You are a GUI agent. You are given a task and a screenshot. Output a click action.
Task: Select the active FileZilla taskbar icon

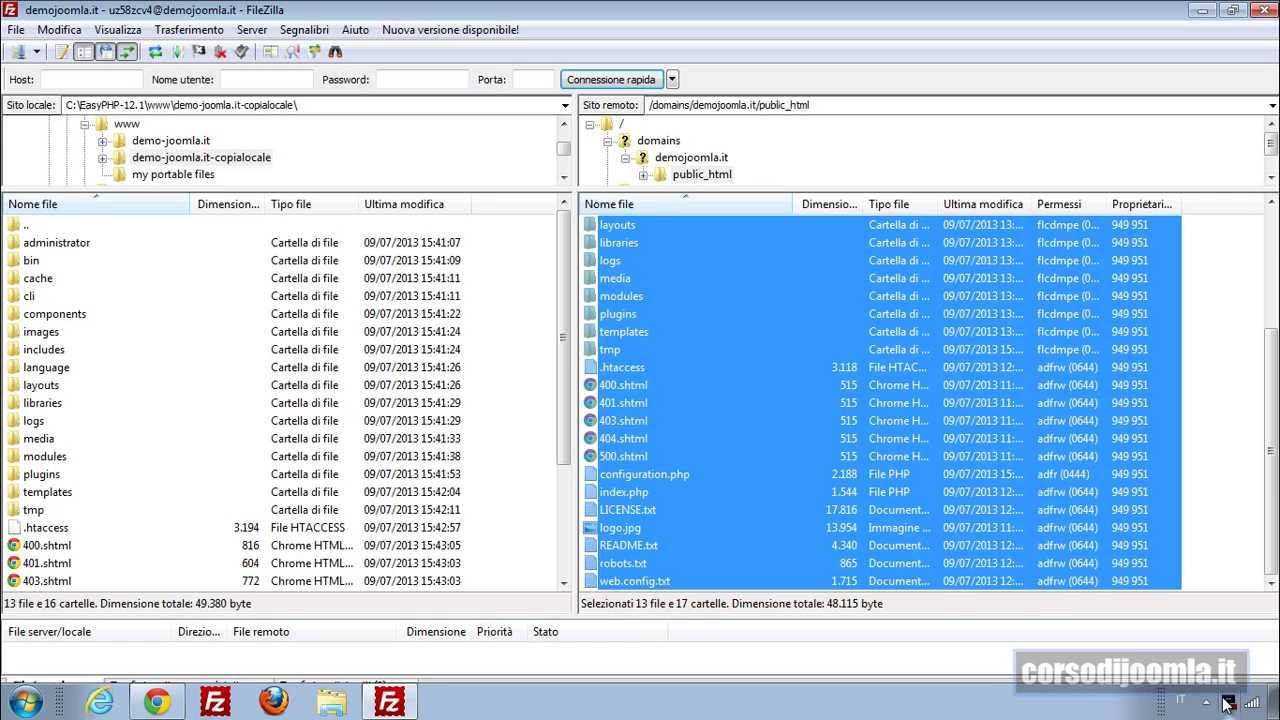389,702
